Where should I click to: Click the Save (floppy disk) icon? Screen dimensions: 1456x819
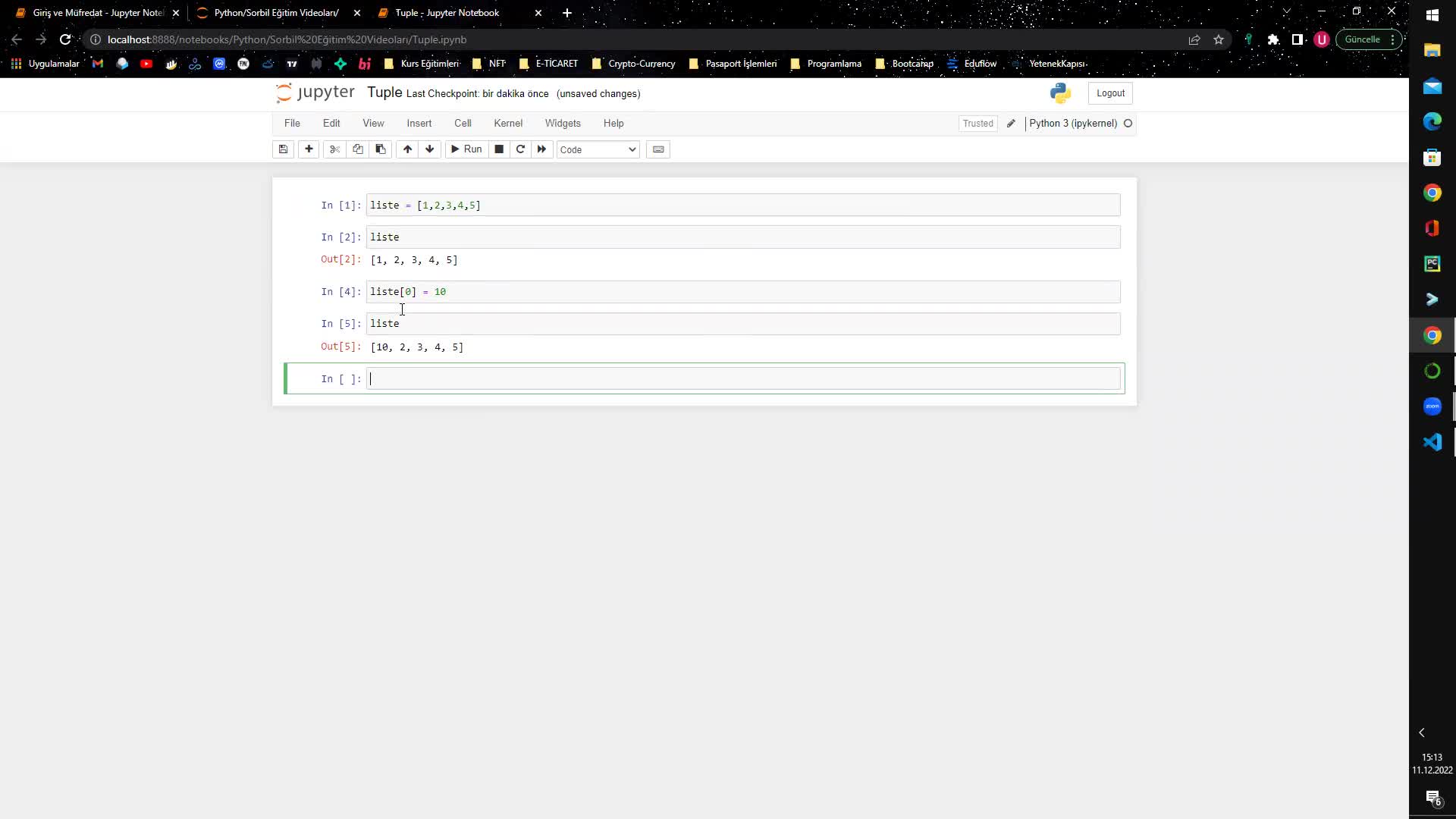click(x=284, y=149)
